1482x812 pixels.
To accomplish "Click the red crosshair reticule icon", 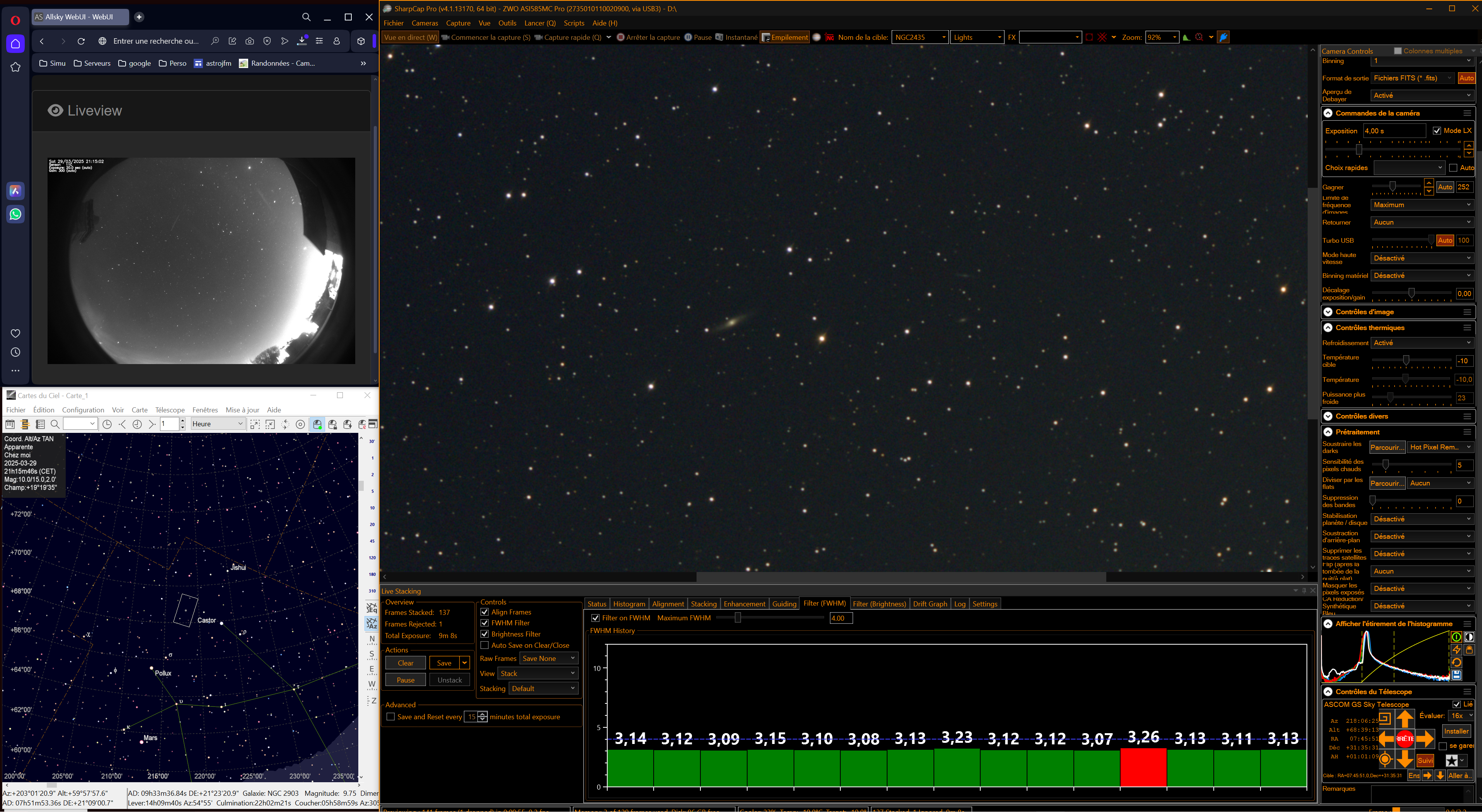I will point(1102,37).
